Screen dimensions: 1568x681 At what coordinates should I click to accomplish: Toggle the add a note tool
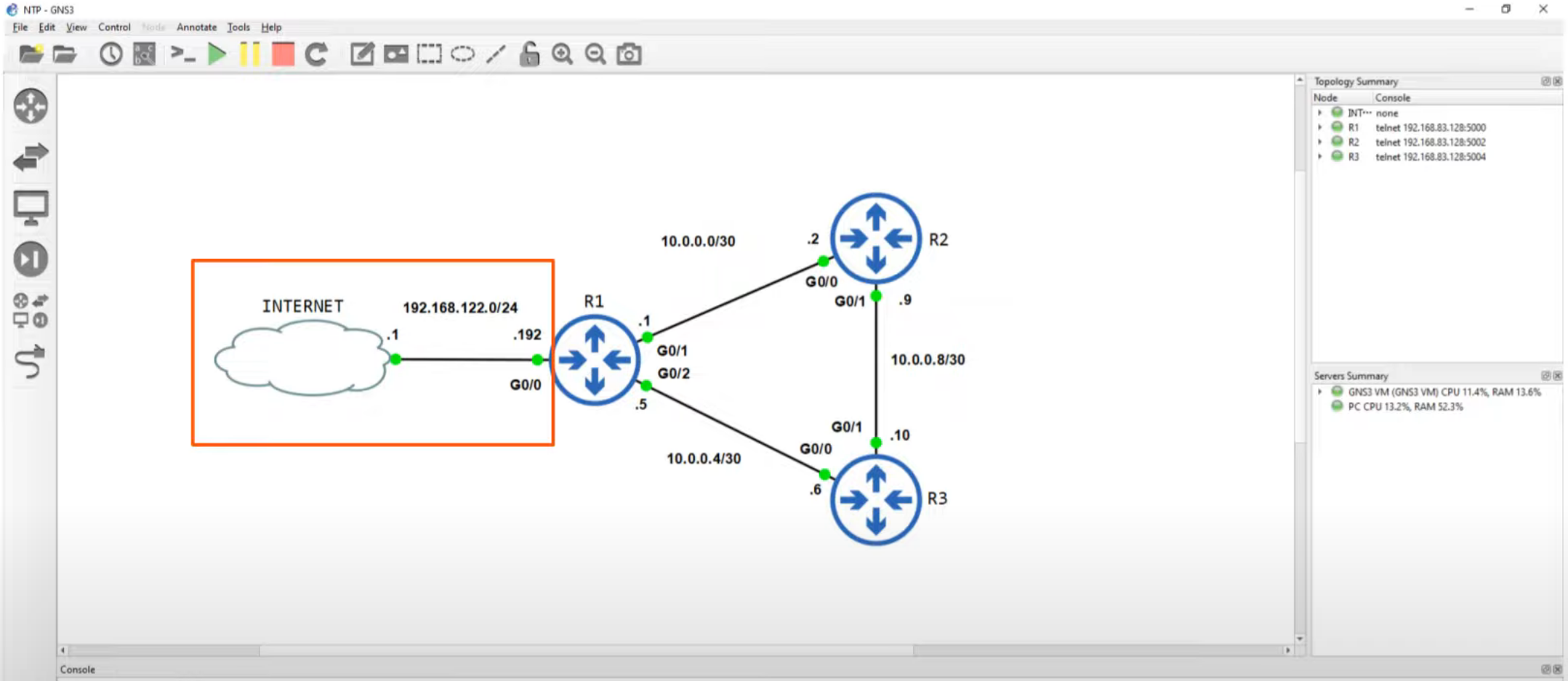point(362,55)
